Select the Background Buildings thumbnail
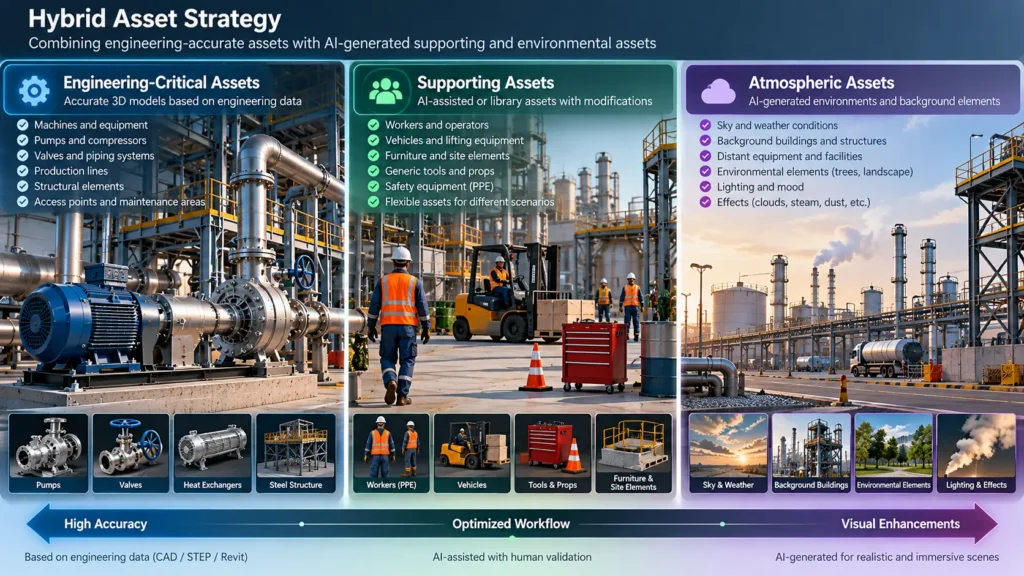Viewport: 1024px width, 576px height. pyautogui.click(x=811, y=453)
